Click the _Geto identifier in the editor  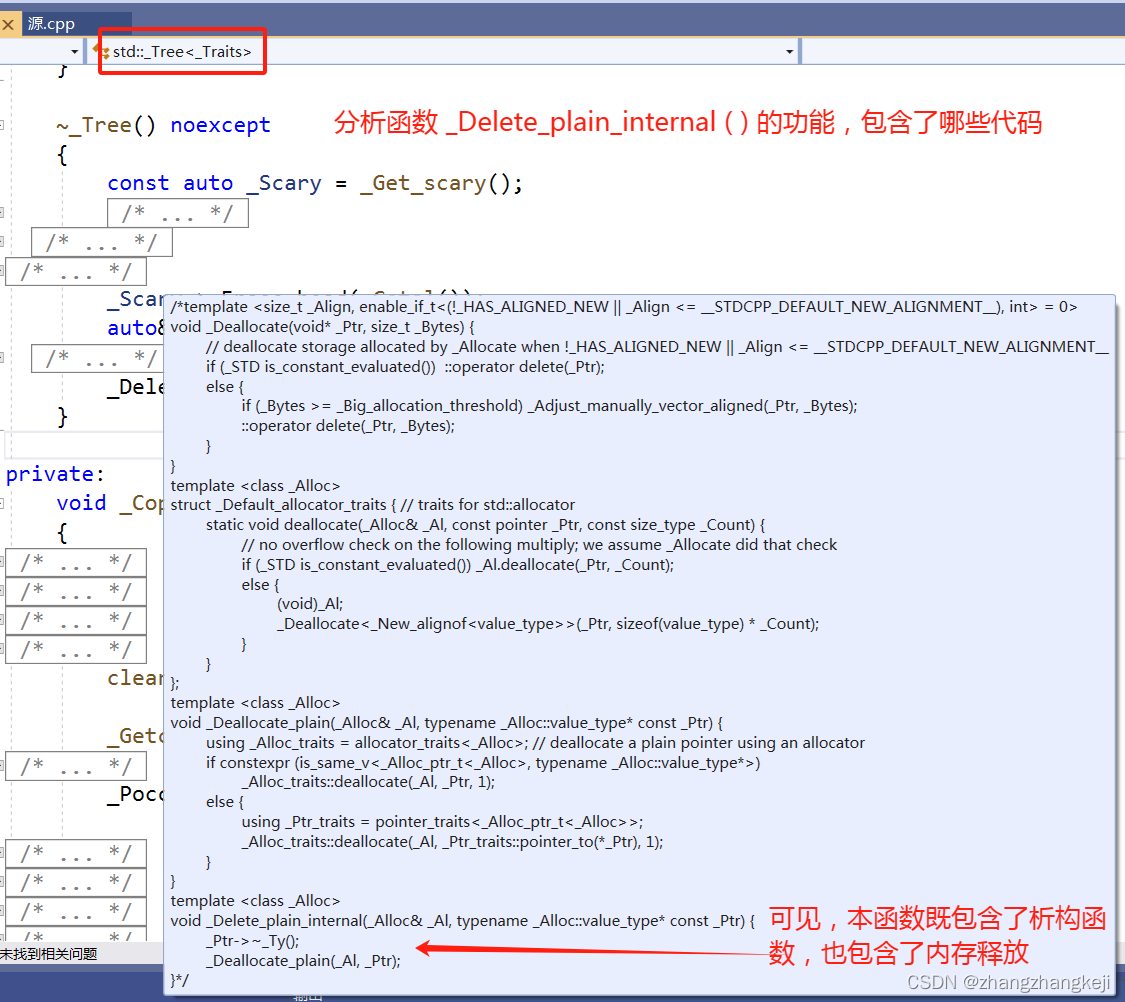(136, 736)
